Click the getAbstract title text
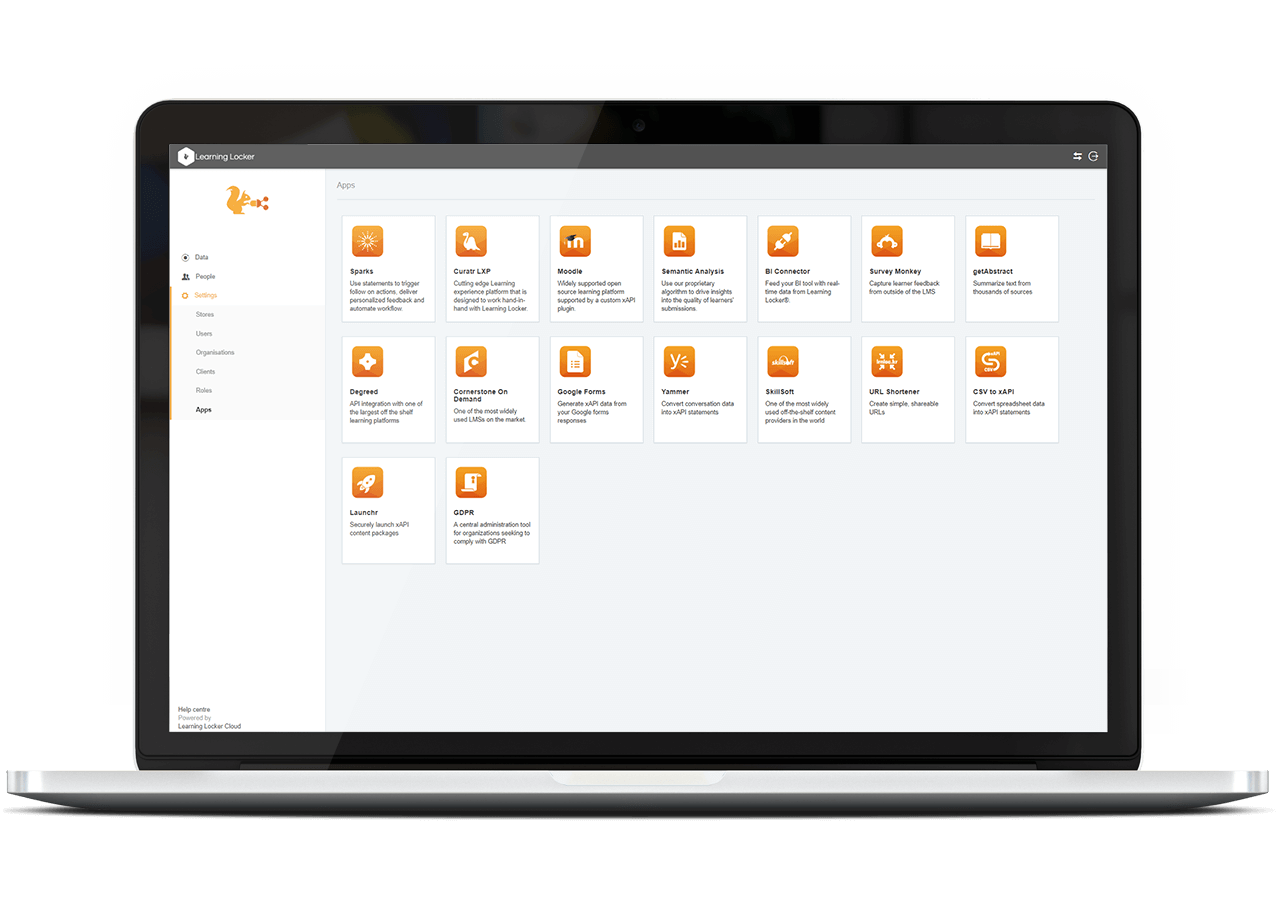The height and width of the screenshot is (900, 1280). [993, 271]
